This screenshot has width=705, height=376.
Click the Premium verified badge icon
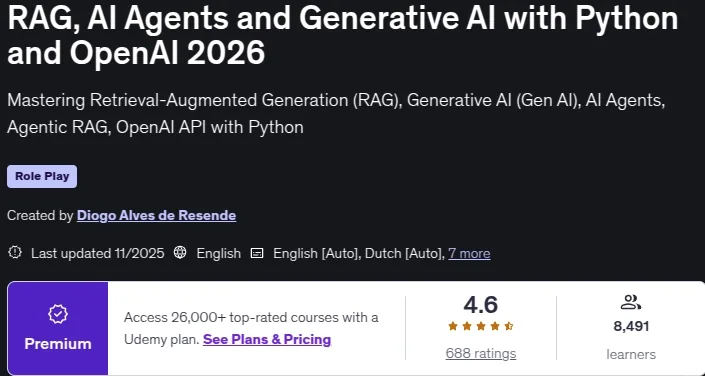coord(58,315)
